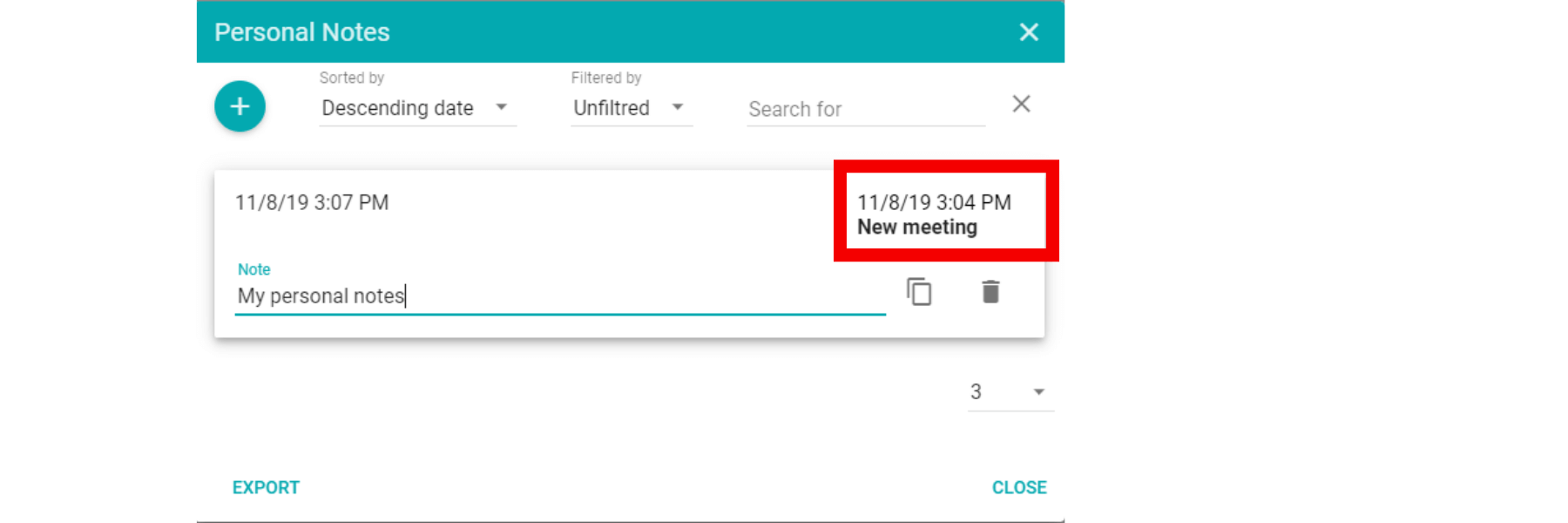
Task: Copy the note using the duplicate icon
Action: 919,291
